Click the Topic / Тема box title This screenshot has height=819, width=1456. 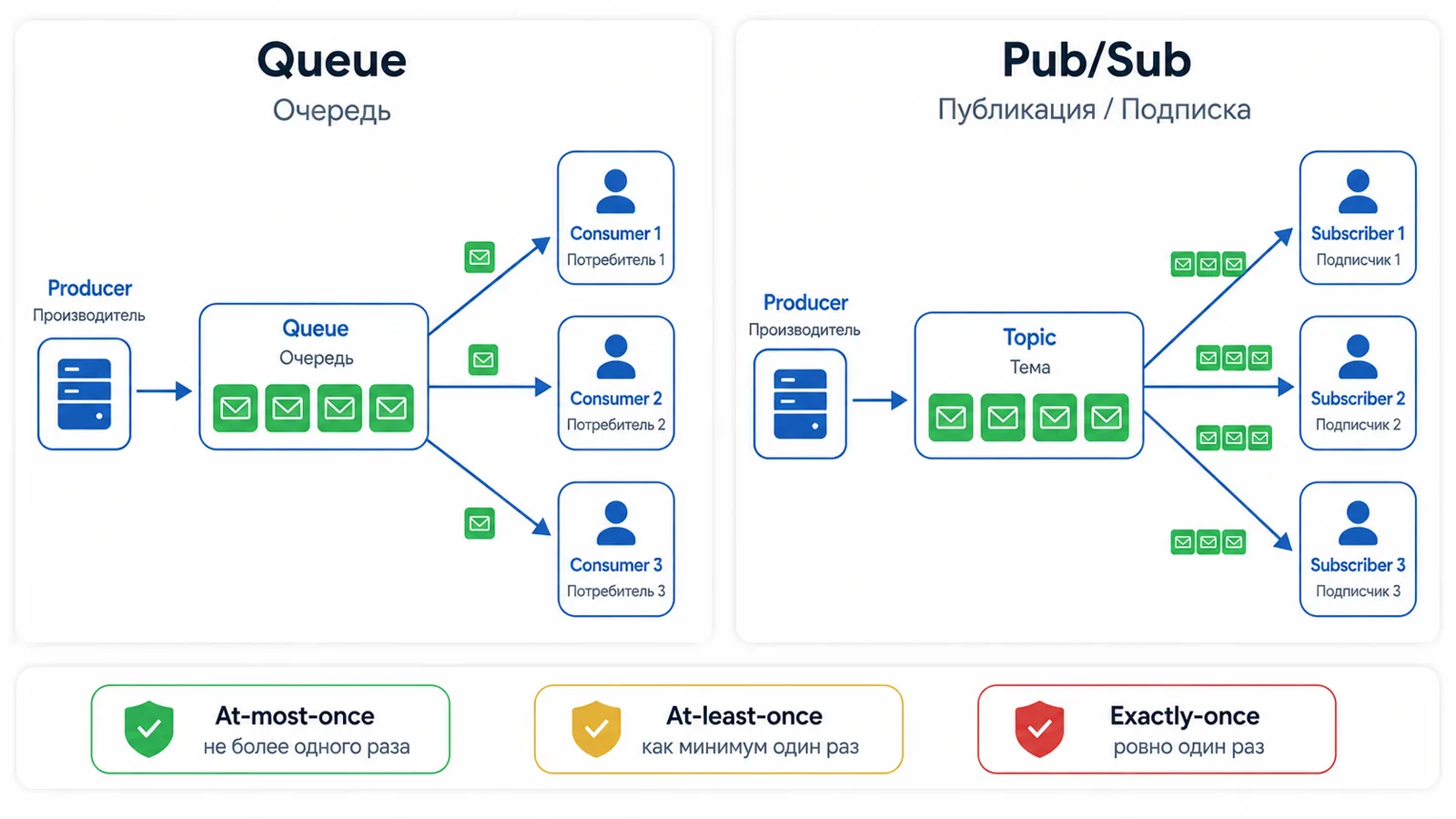(x=1029, y=351)
